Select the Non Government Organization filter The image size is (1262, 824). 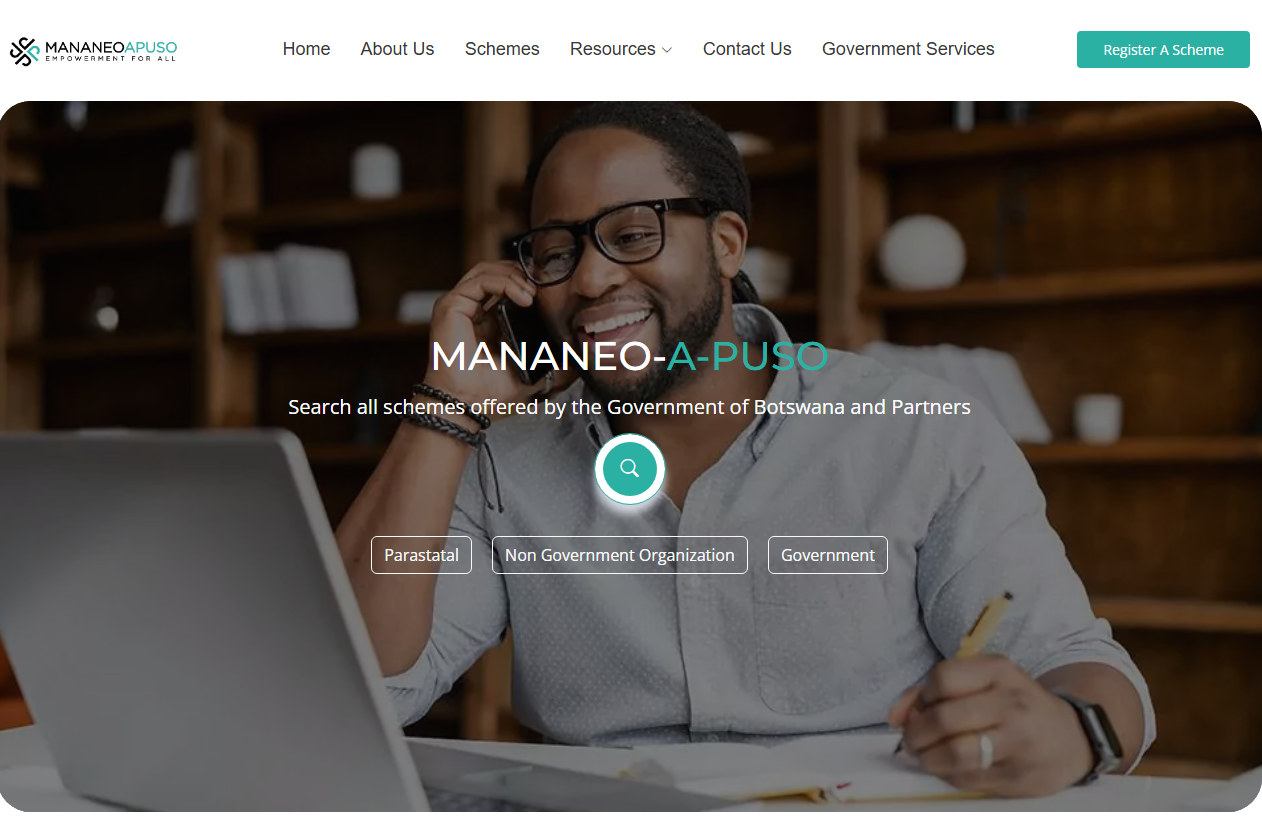pyautogui.click(x=619, y=555)
